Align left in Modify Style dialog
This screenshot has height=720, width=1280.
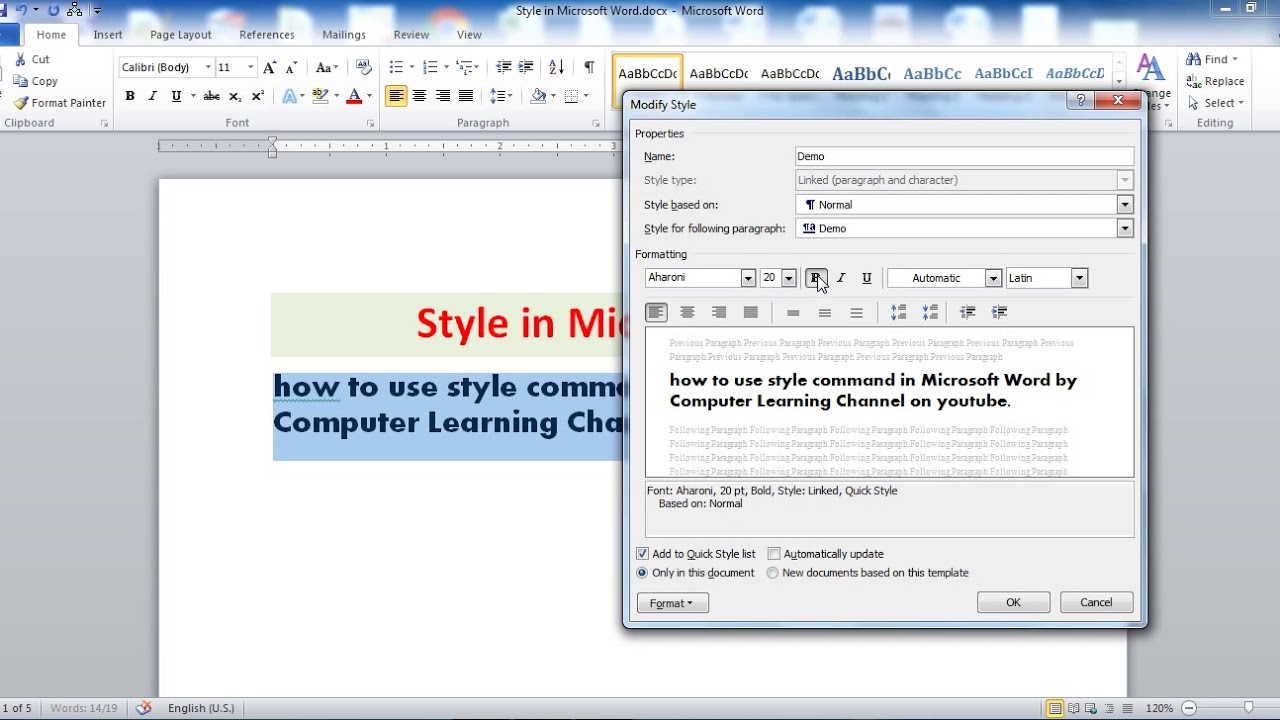[x=656, y=313]
